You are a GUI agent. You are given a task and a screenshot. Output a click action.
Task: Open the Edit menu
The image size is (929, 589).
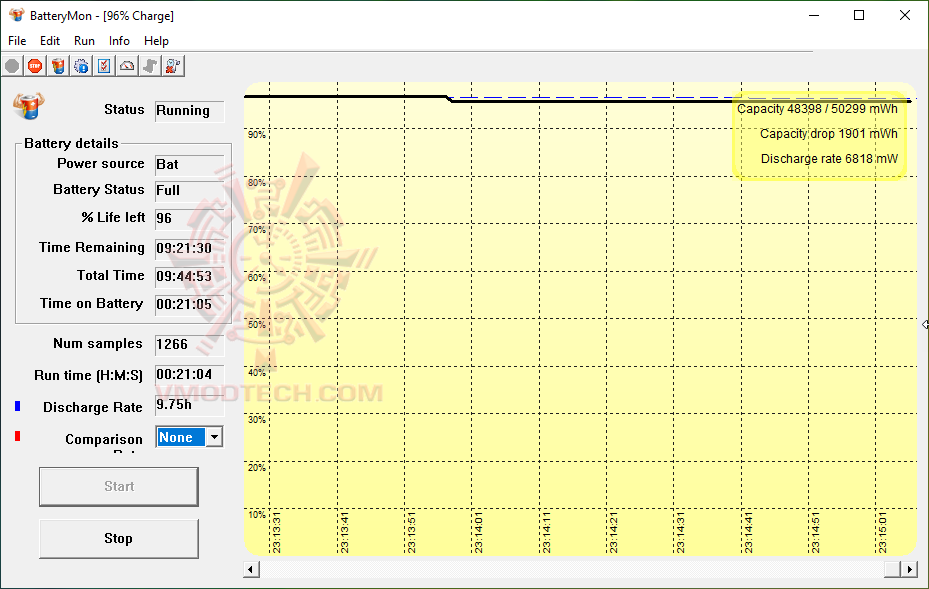click(50, 41)
